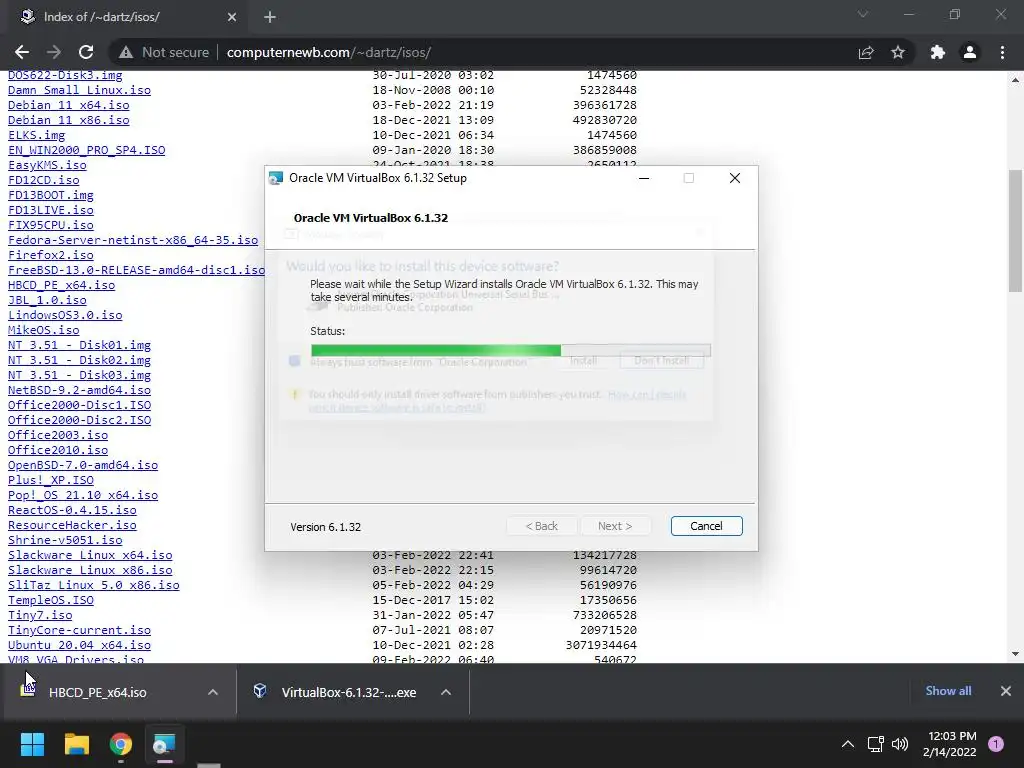Viewport: 1024px width, 768px height.
Task: Click scrollbar down arrow
Action: pyautogui.click(x=1015, y=654)
